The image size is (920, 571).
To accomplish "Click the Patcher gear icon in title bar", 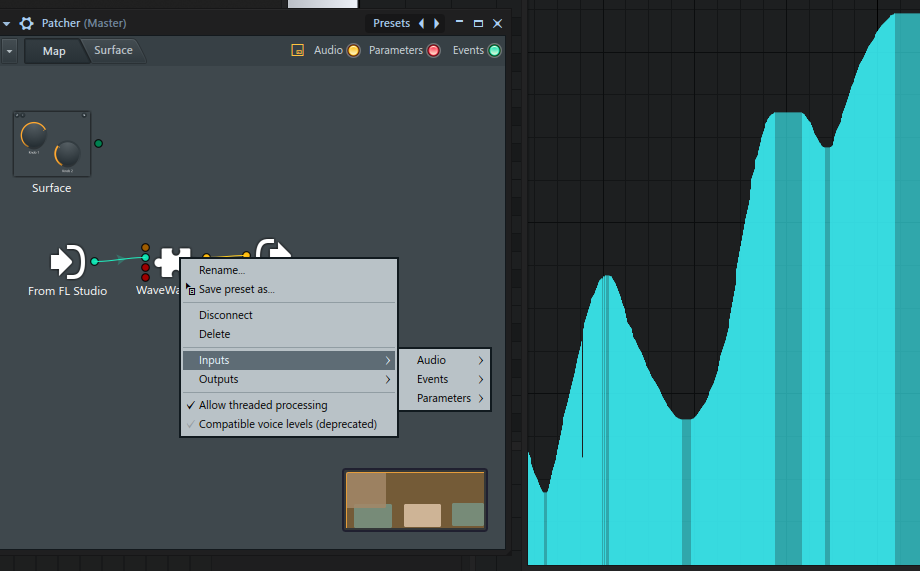I will [27, 23].
